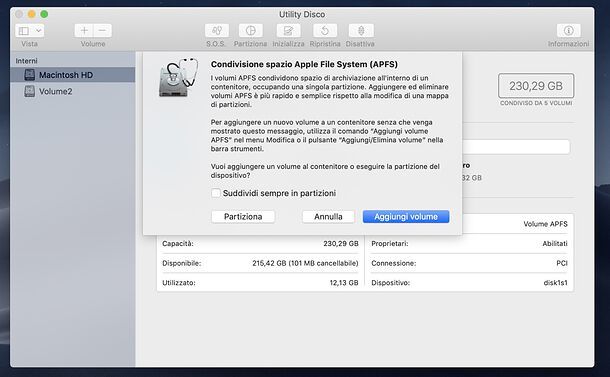Click the green zoom window button
Image resolution: width=610 pixels, height=377 pixels.
coord(44,14)
